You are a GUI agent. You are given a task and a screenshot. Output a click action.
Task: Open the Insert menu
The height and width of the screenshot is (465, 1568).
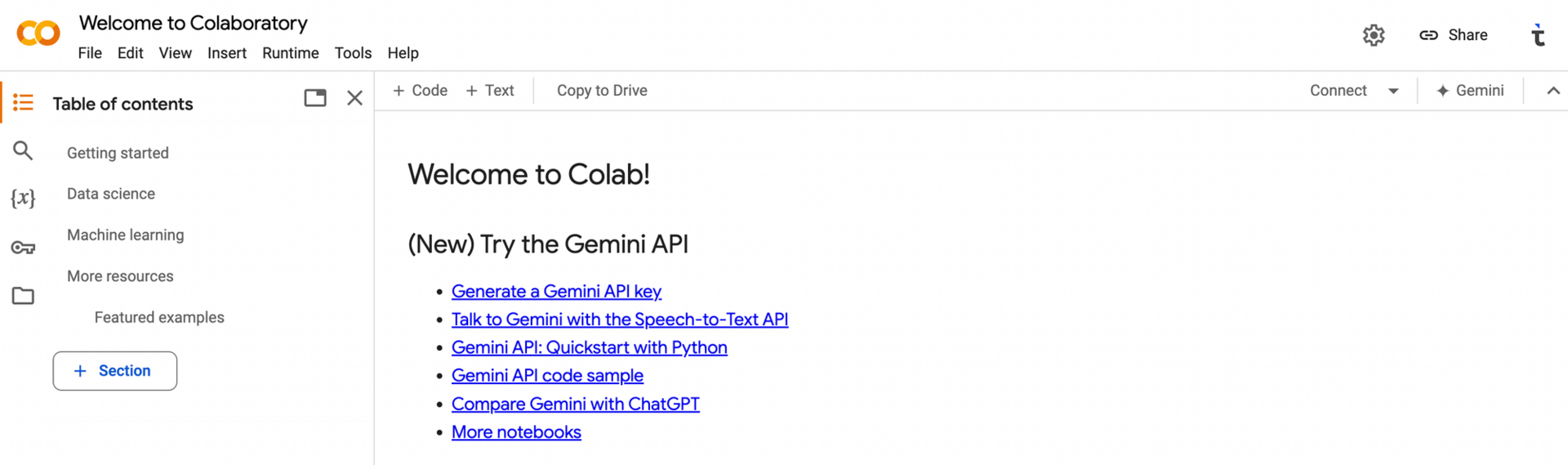click(226, 53)
